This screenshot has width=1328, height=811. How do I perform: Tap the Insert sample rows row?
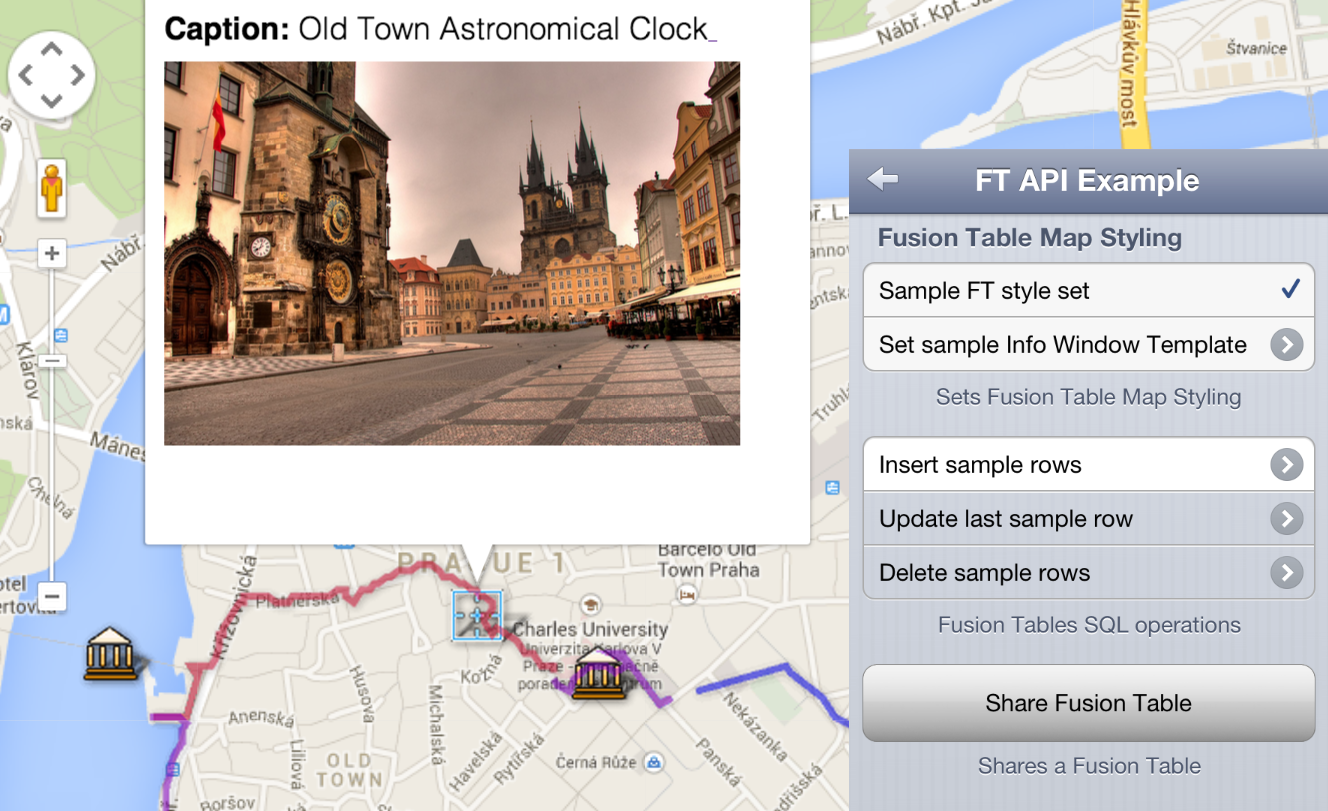tap(1088, 465)
